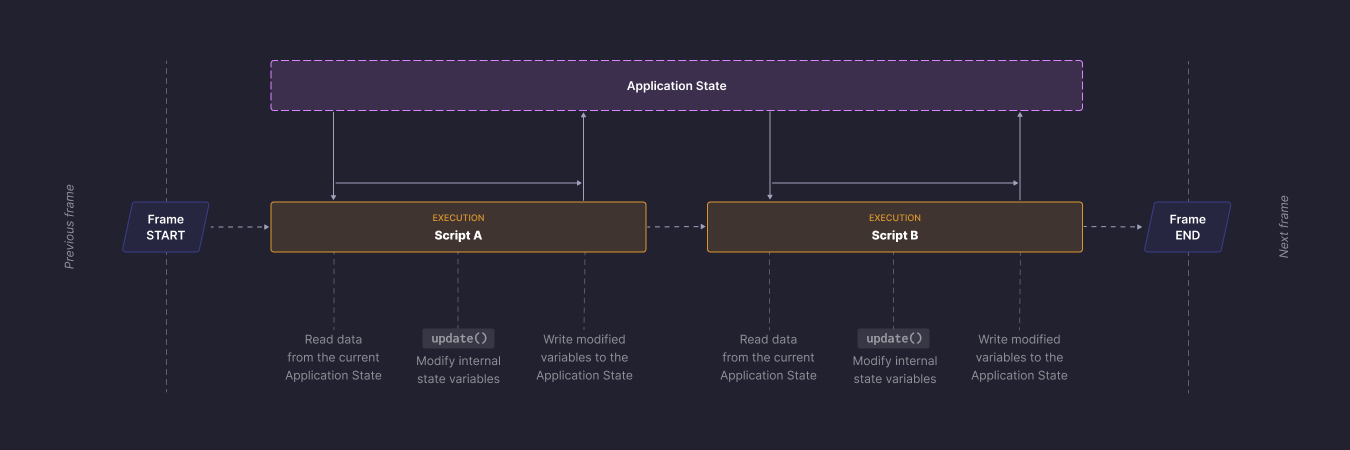Click the update() code tag below Script B

pos(894,338)
